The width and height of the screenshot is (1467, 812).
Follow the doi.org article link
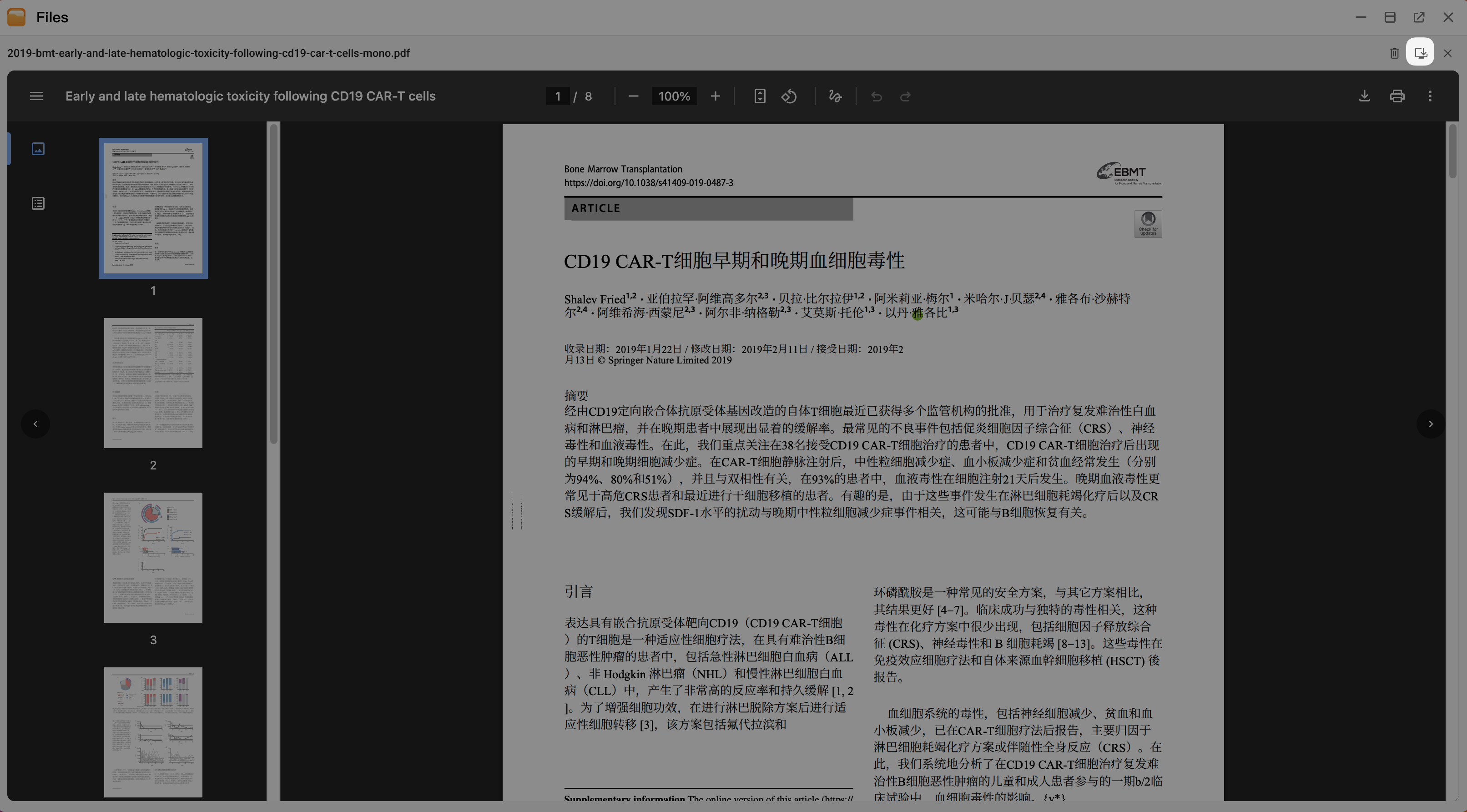648,183
